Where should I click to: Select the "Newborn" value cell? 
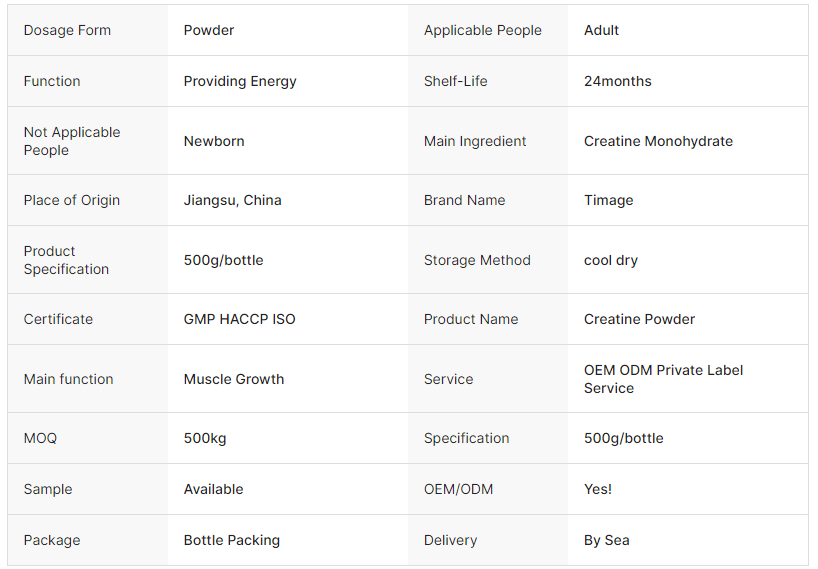(214, 141)
